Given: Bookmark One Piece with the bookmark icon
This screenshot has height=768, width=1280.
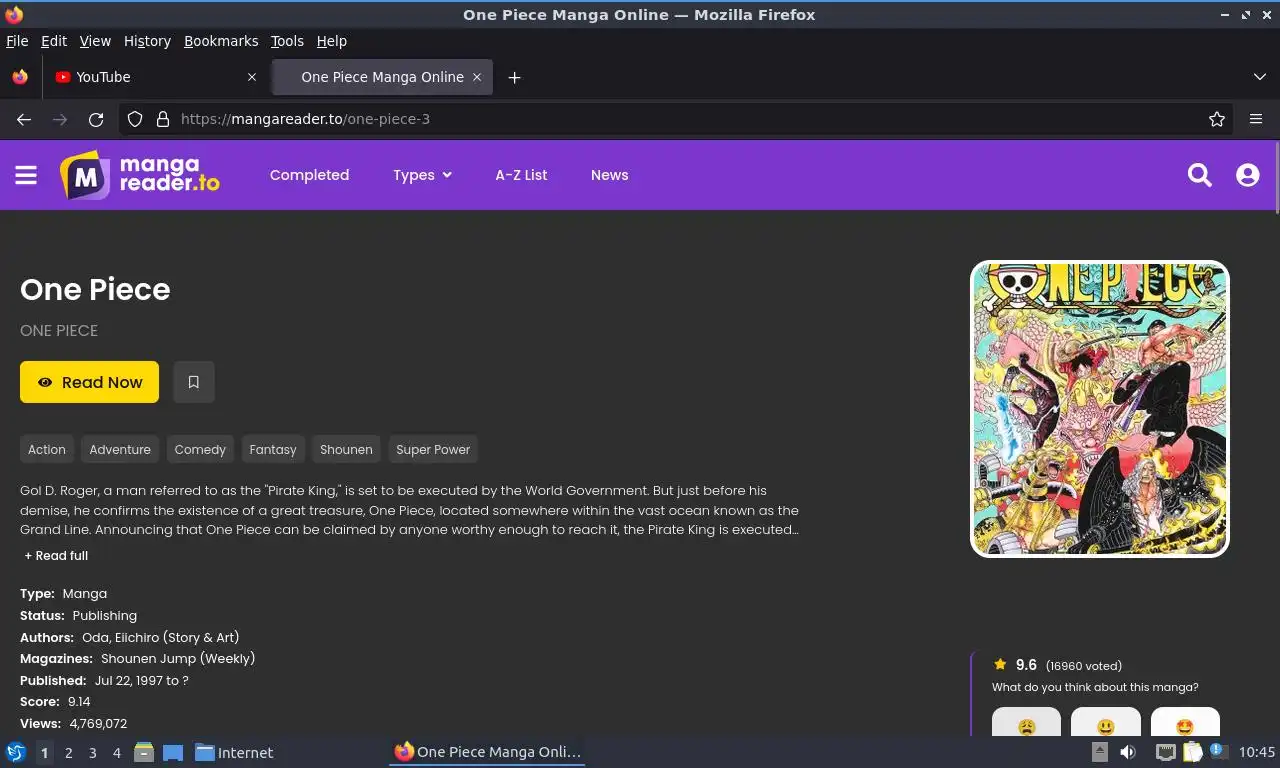Looking at the screenshot, I should click(194, 382).
